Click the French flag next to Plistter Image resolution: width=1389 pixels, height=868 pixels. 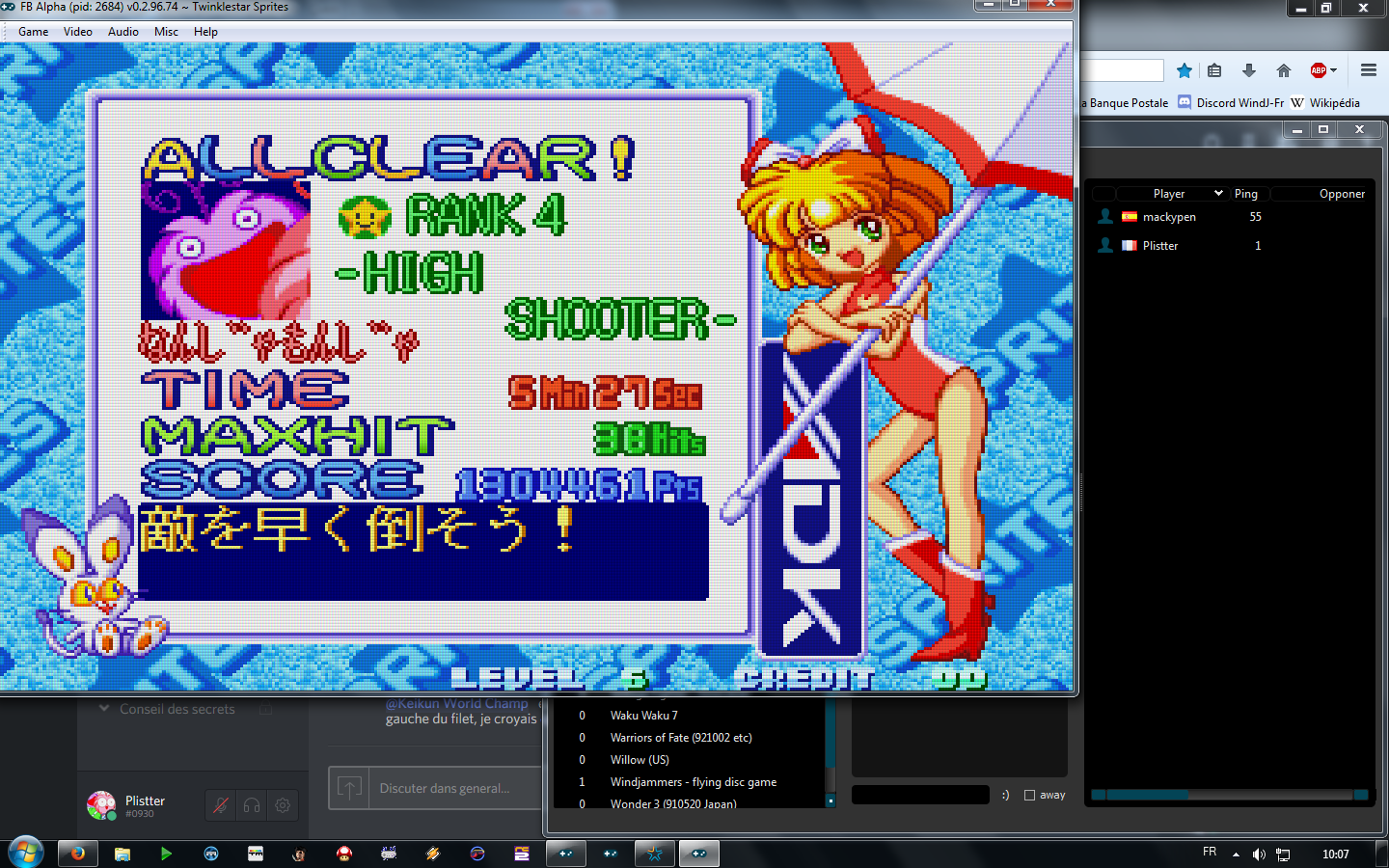[x=1129, y=246]
